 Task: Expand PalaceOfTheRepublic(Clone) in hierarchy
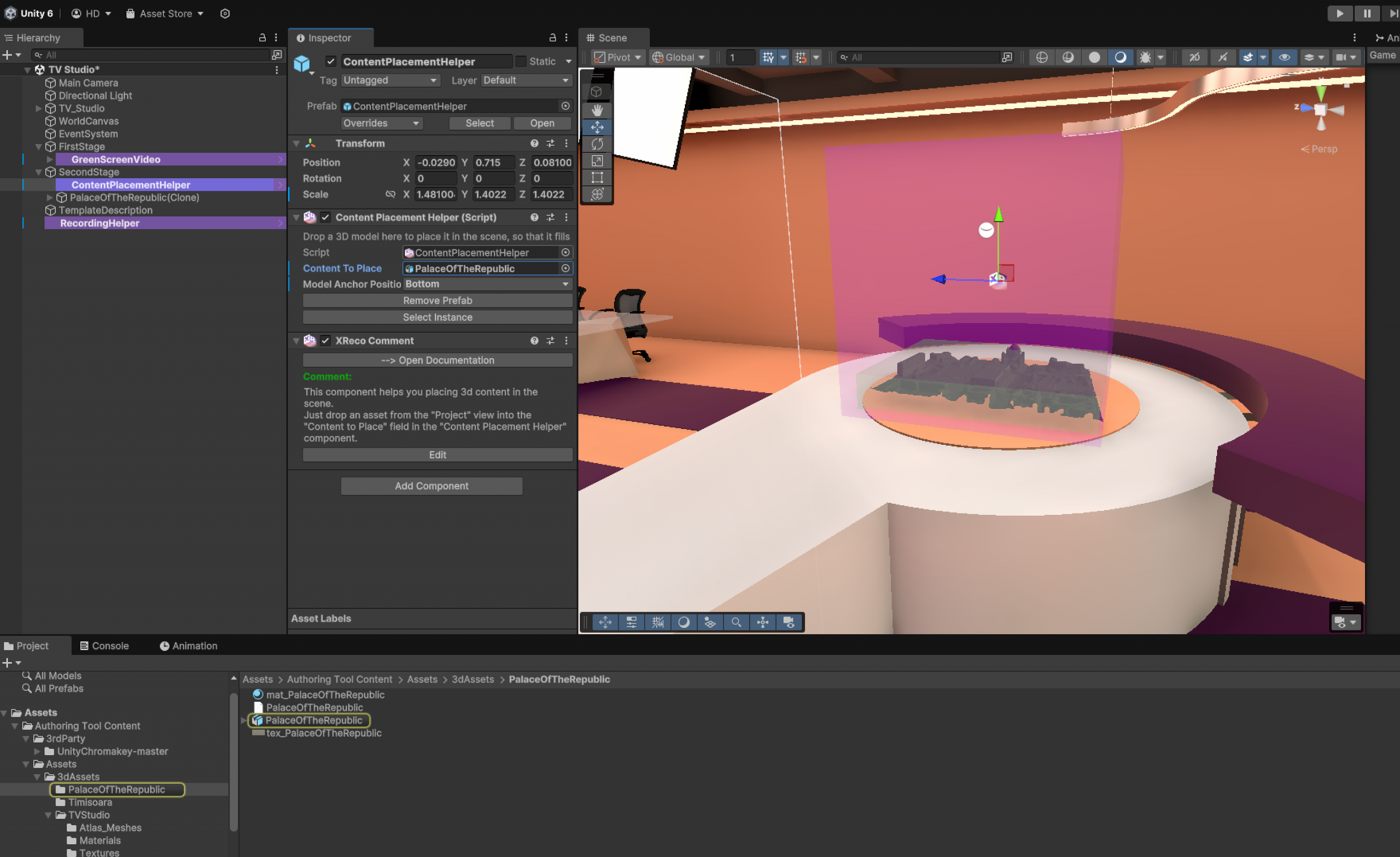(x=49, y=197)
